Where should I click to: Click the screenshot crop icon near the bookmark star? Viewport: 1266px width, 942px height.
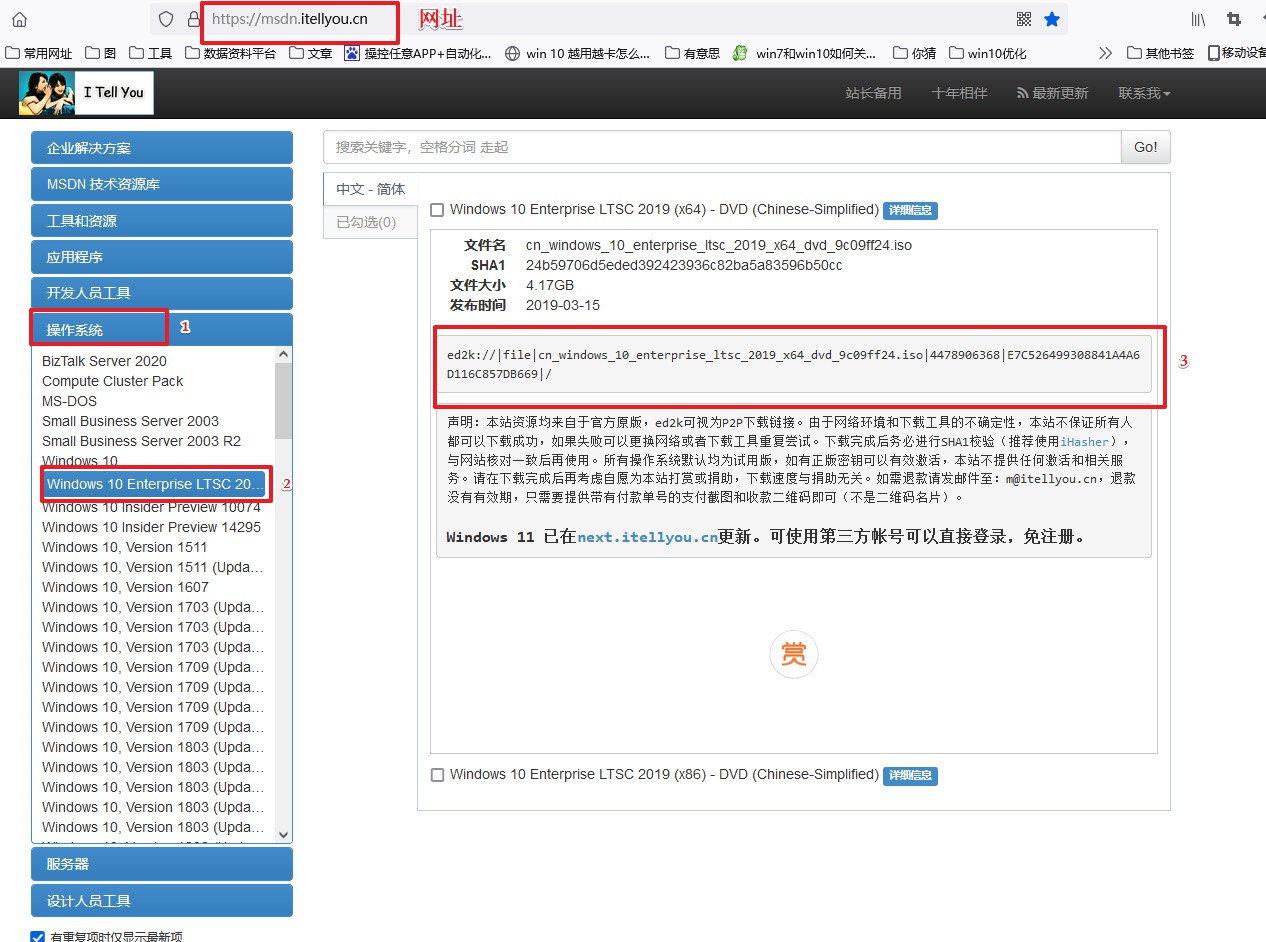1232,19
